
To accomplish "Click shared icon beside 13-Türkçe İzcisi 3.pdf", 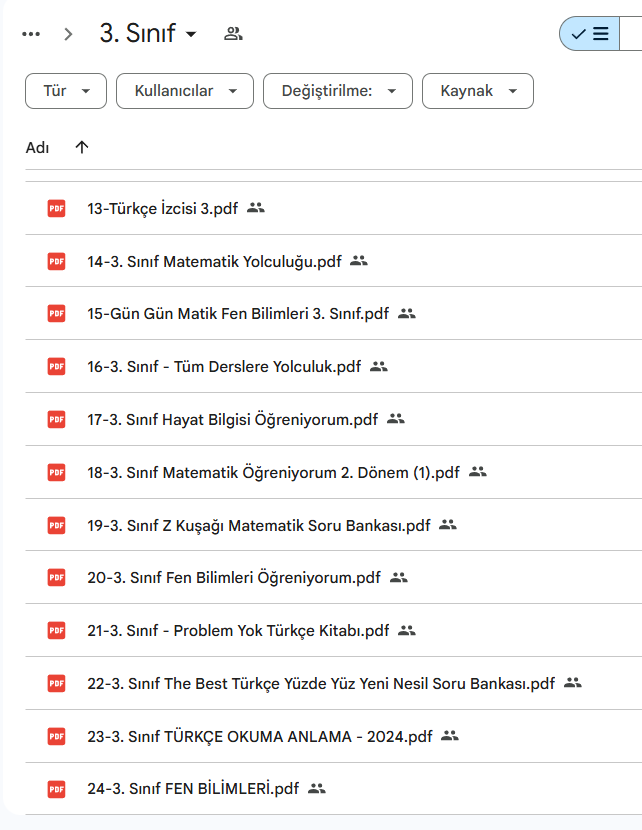I will (256, 208).
